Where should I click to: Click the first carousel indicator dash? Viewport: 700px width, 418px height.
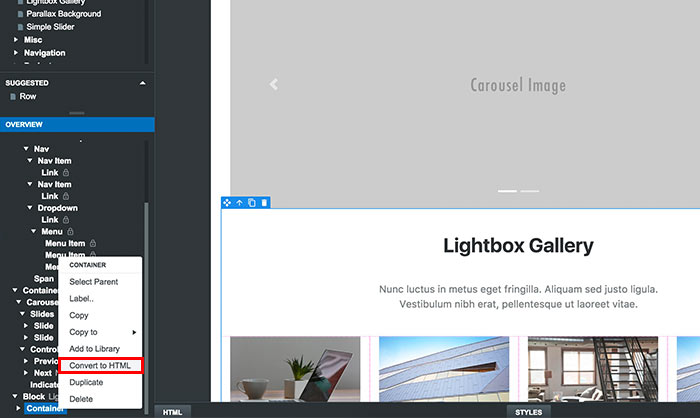(x=507, y=191)
